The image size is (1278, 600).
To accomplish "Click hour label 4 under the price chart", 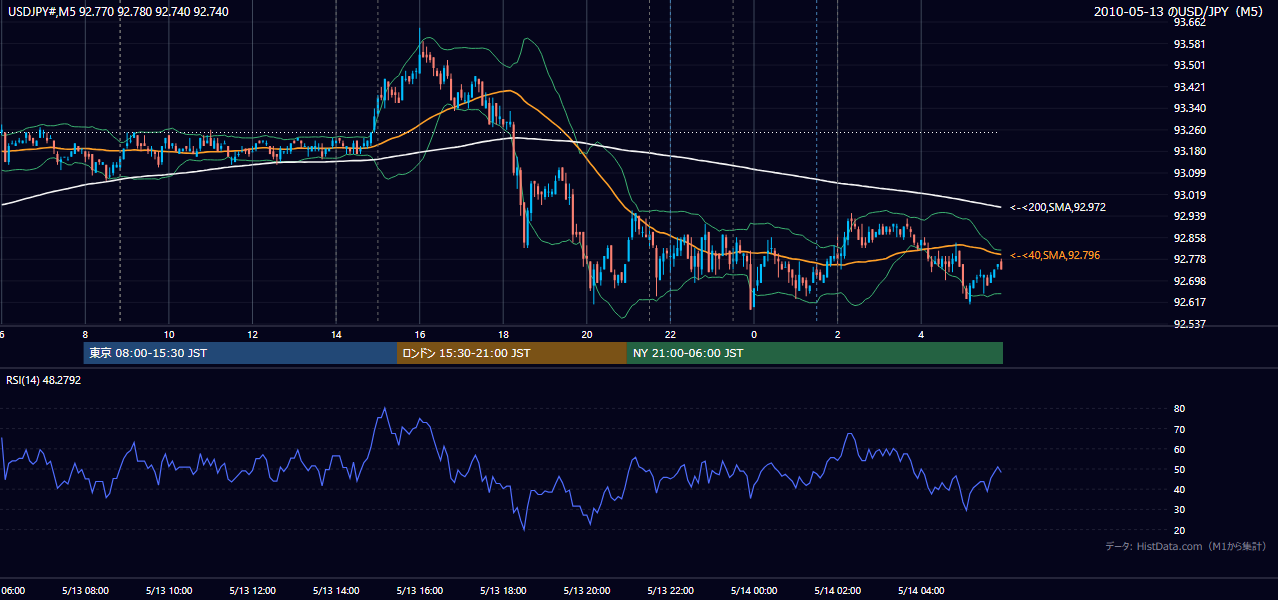I will 921,334.
